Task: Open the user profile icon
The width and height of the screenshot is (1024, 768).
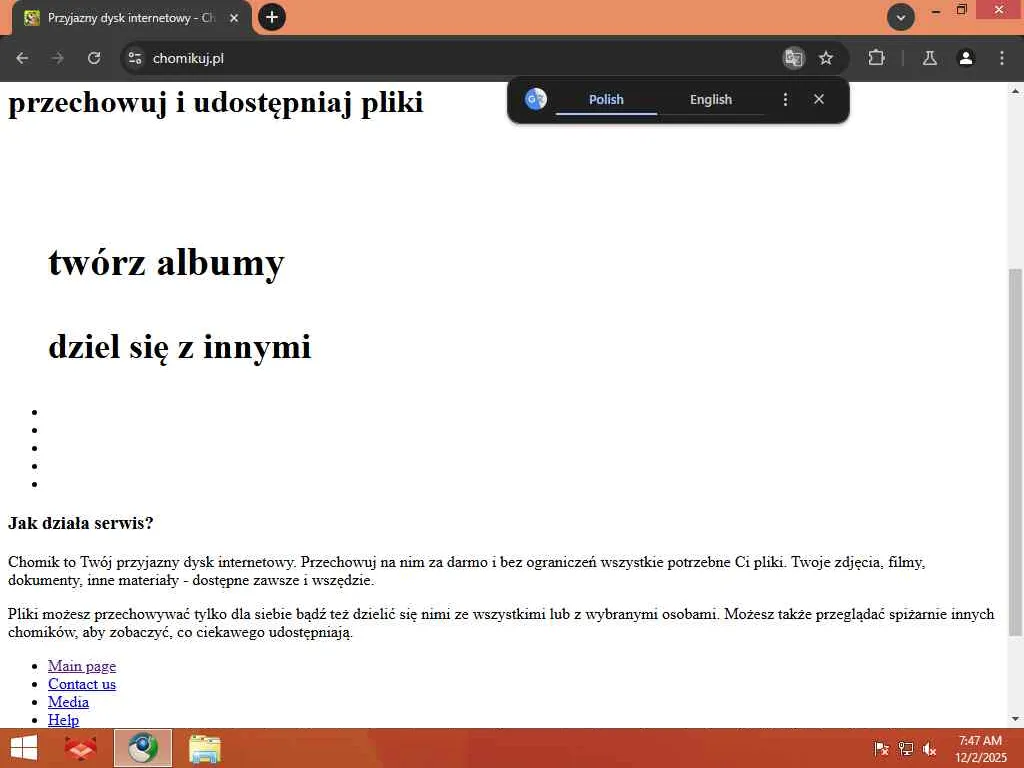Action: 966,58
